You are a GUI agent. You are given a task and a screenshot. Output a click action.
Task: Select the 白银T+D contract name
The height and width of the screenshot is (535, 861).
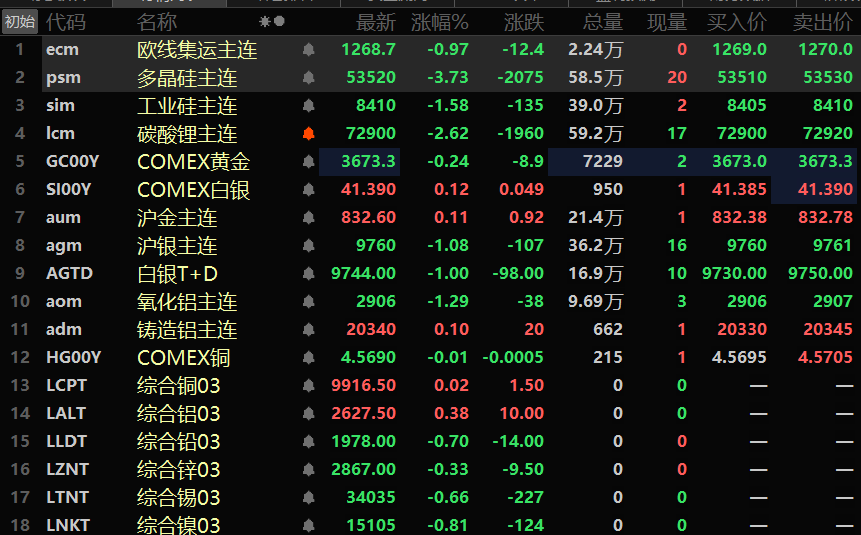pyautogui.click(x=177, y=274)
